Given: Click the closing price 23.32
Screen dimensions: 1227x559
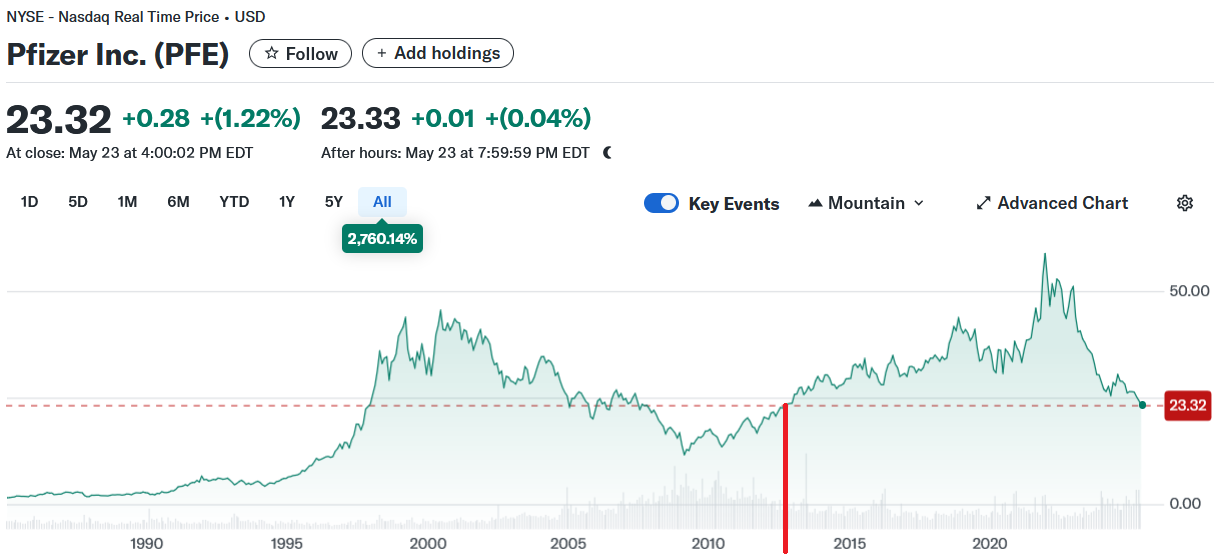Looking at the screenshot, I should point(59,119).
